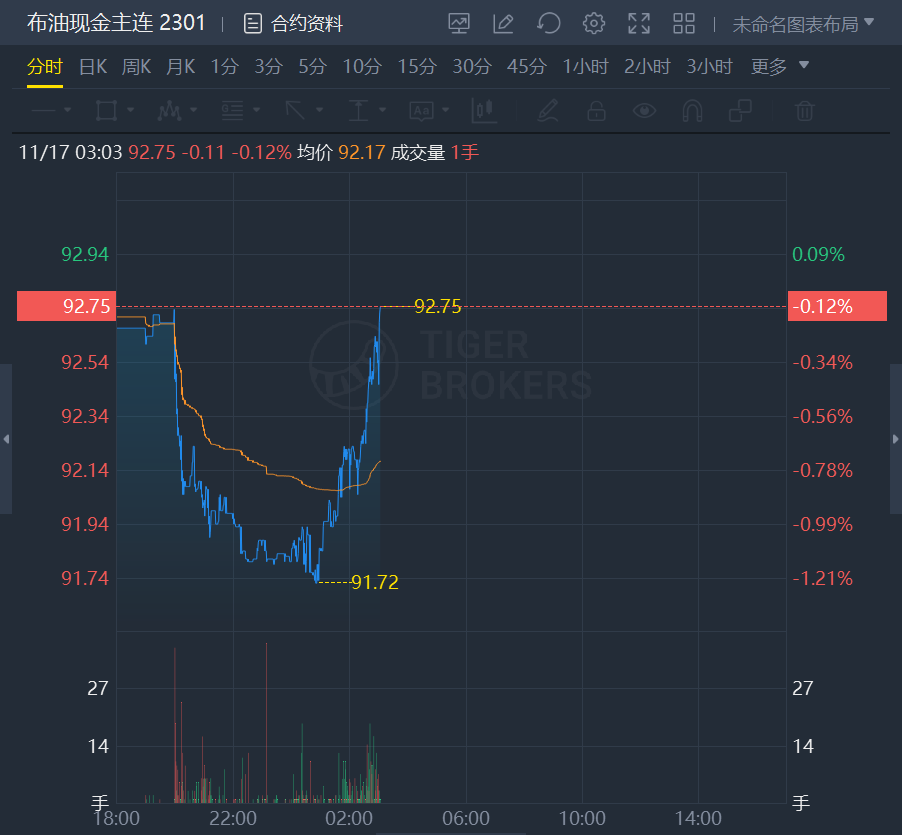This screenshot has height=835, width=902.
Task: Open 合约资料 contract info
Action: click(x=294, y=23)
